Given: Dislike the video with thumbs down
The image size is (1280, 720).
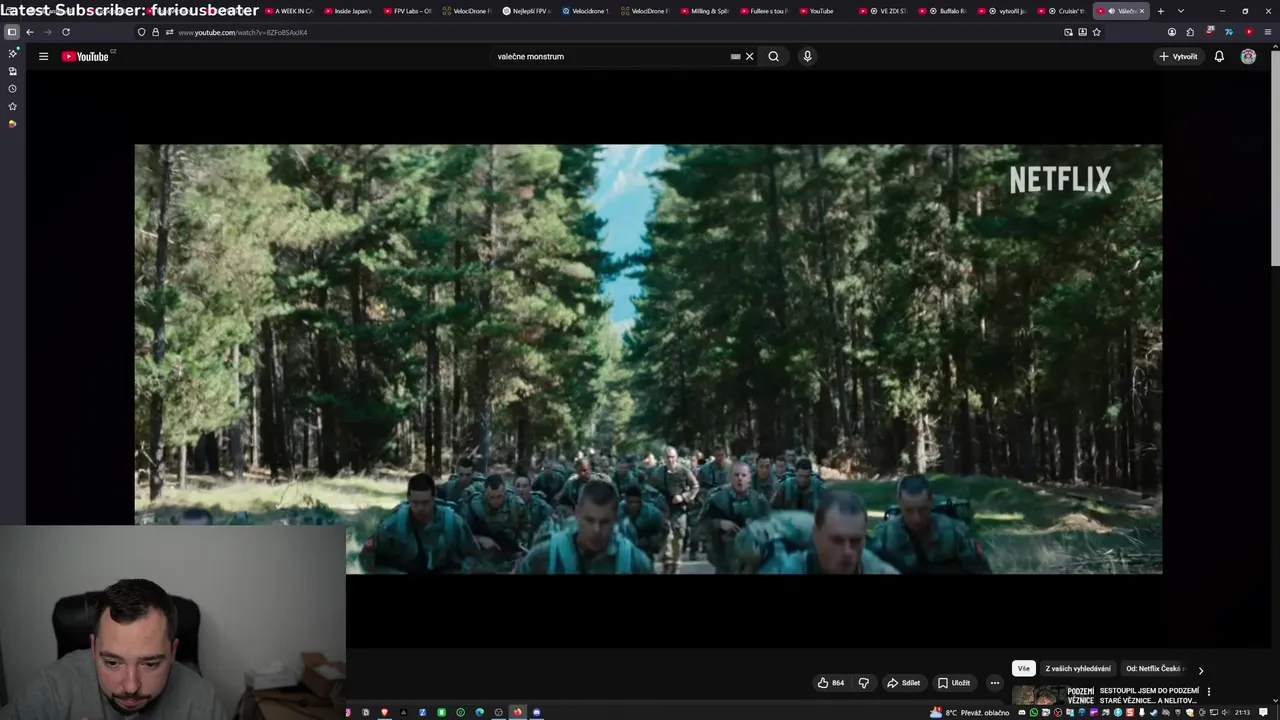Looking at the screenshot, I should pyautogui.click(x=864, y=683).
